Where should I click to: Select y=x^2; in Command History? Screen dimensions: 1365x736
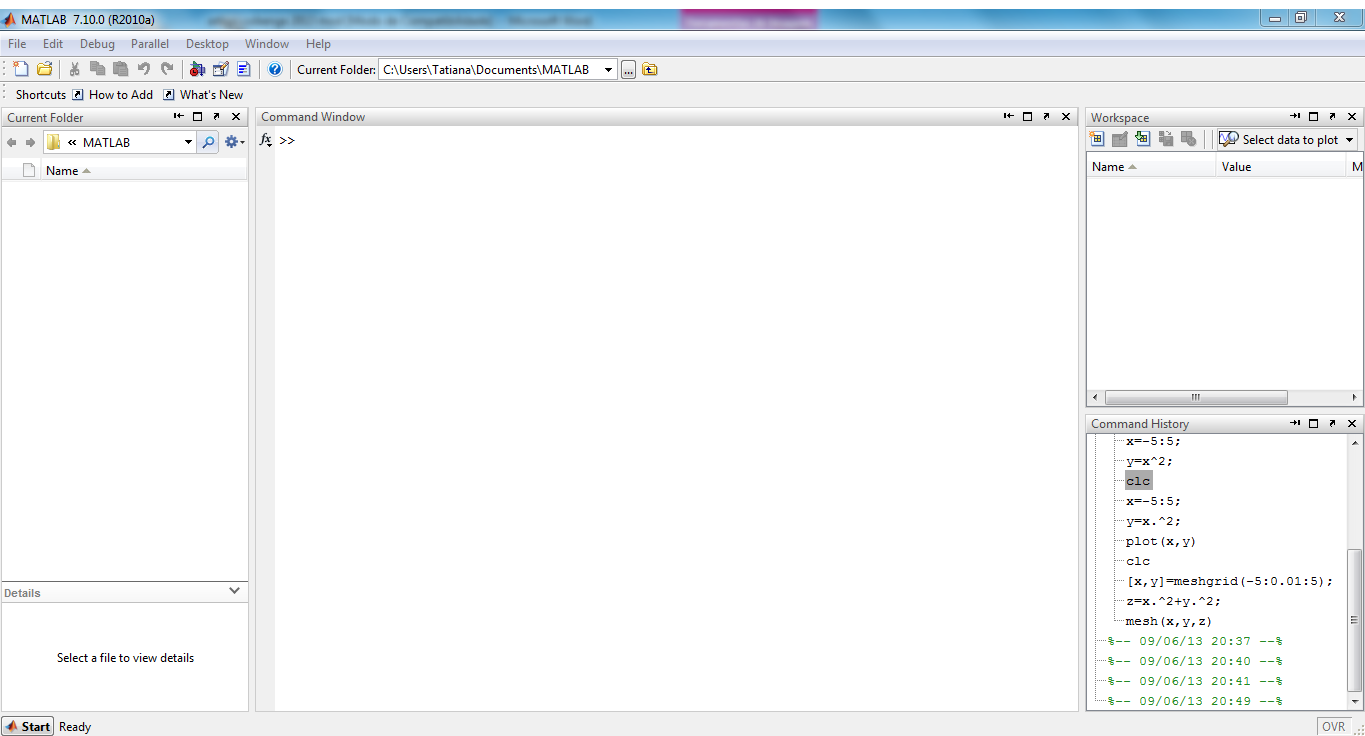click(1149, 461)
